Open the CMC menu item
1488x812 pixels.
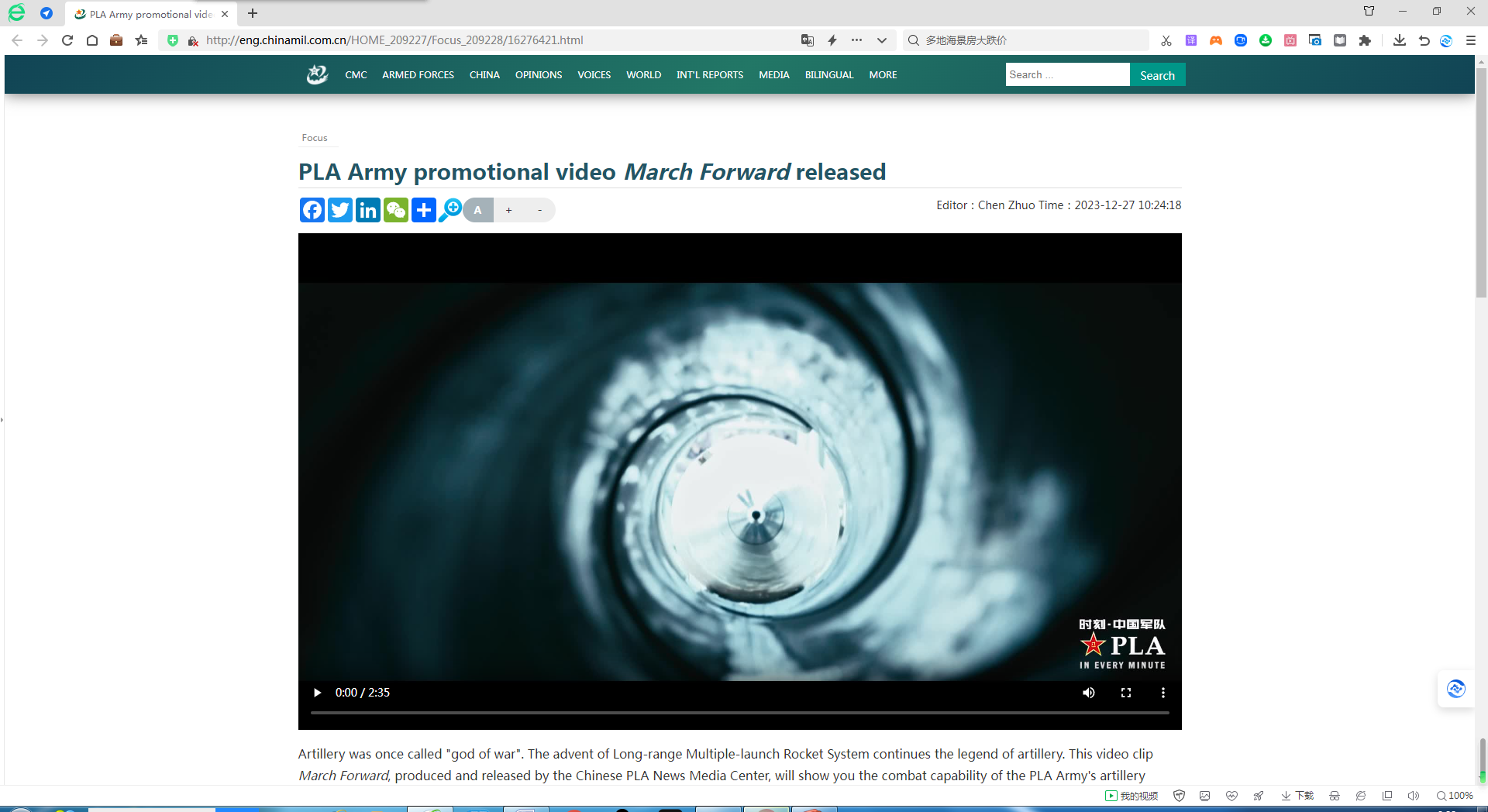pyautogui.click(x=356, y=75)
